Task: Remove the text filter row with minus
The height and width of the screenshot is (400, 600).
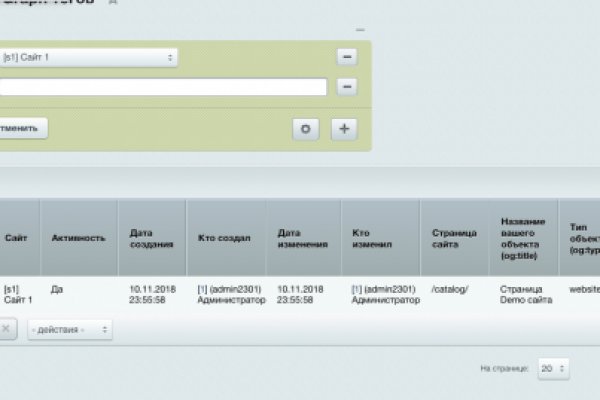Action: click(x=347, y=87)
